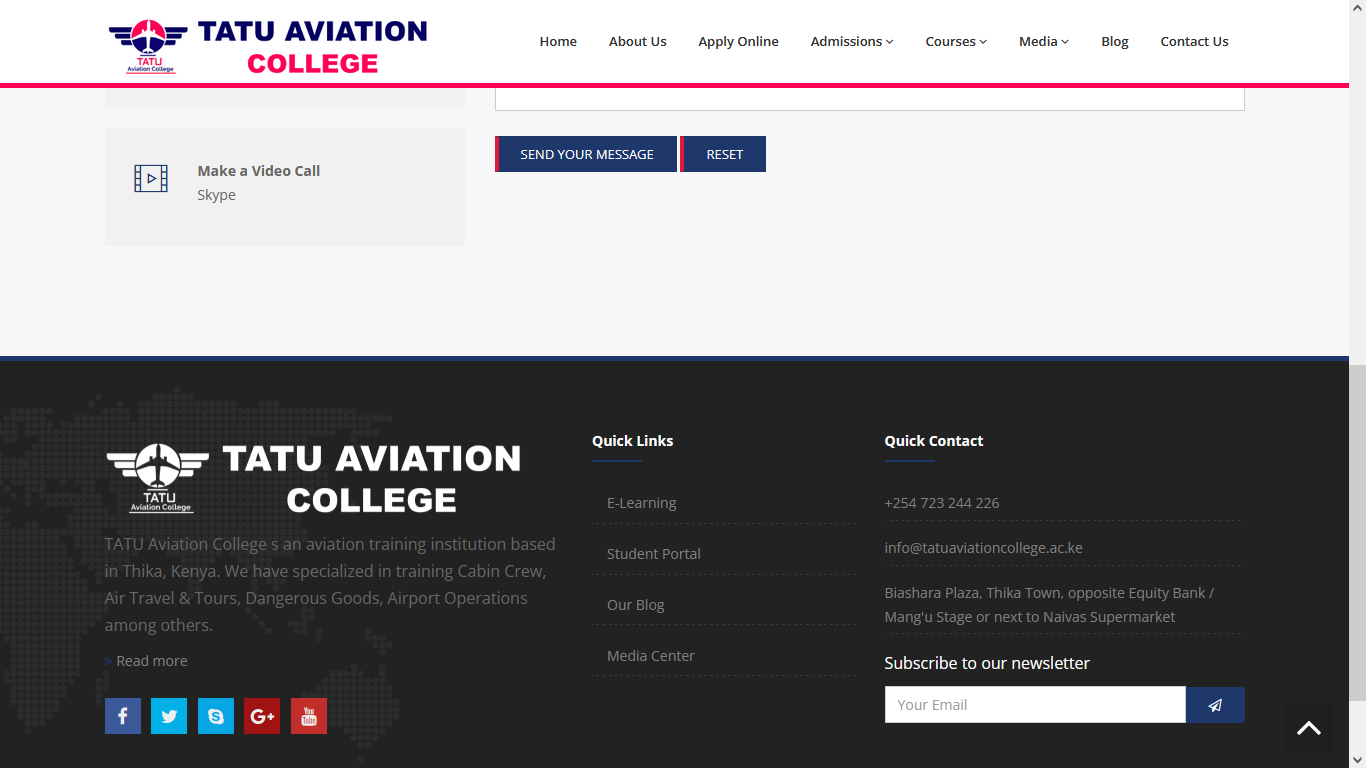Click the page vertical scrollbar
The image size is (1366, 768).
click(1357, 530)
